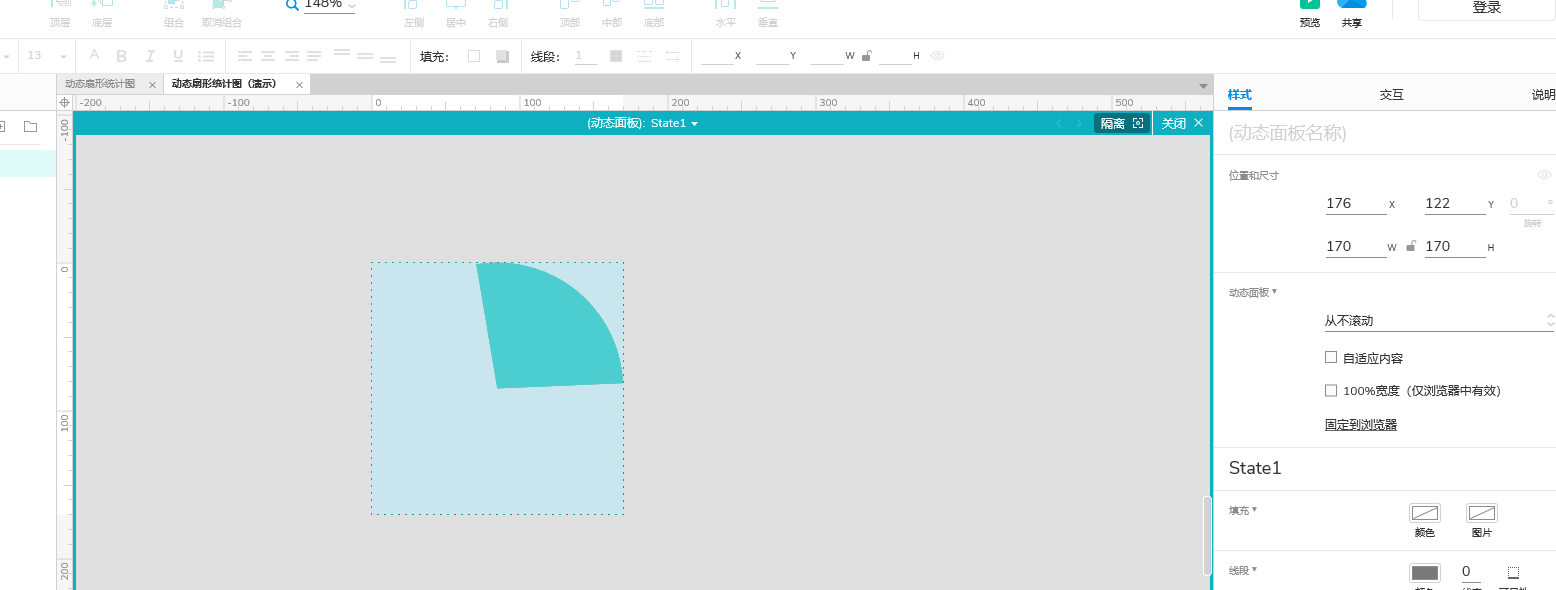Close the 动态扇形统计图 (演示) tab
The image size is (1556, 590).
[x=298, y=85]
